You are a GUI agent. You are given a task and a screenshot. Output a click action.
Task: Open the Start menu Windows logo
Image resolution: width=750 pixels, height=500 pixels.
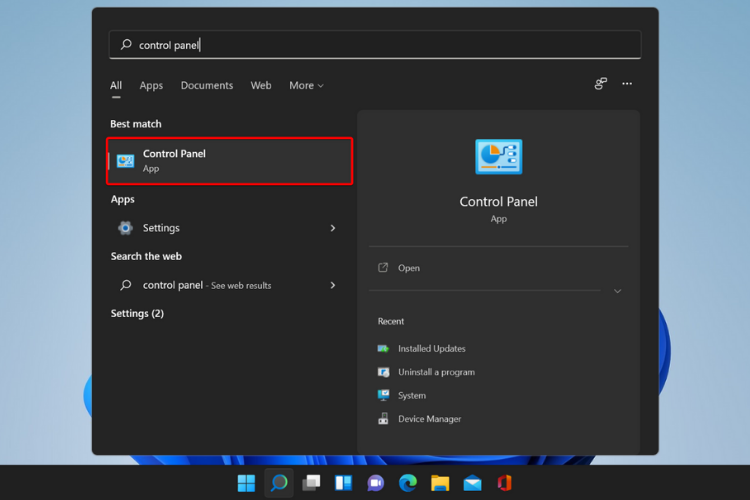pos(246,483)
